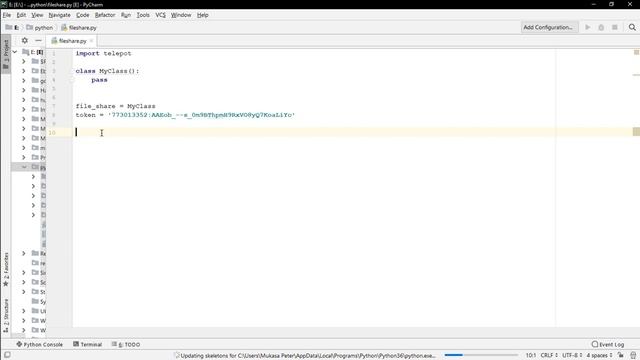The width and height of the screenshot is (640, 360).
Task: Open the VCS menu
Action: [x=160, y=15]
